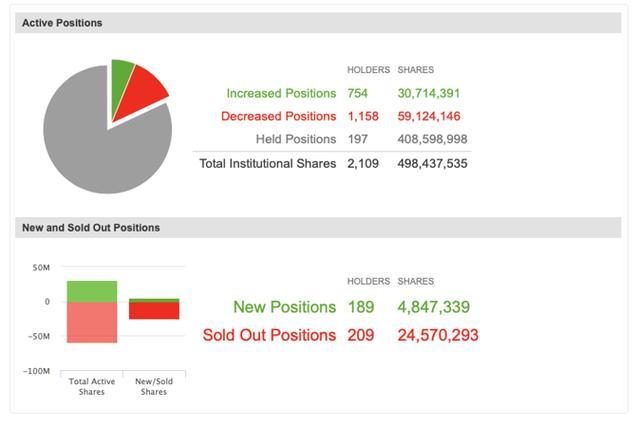Click the Sold Out Positions label
This screenshot has width=640, height=426.
point(269,335)
